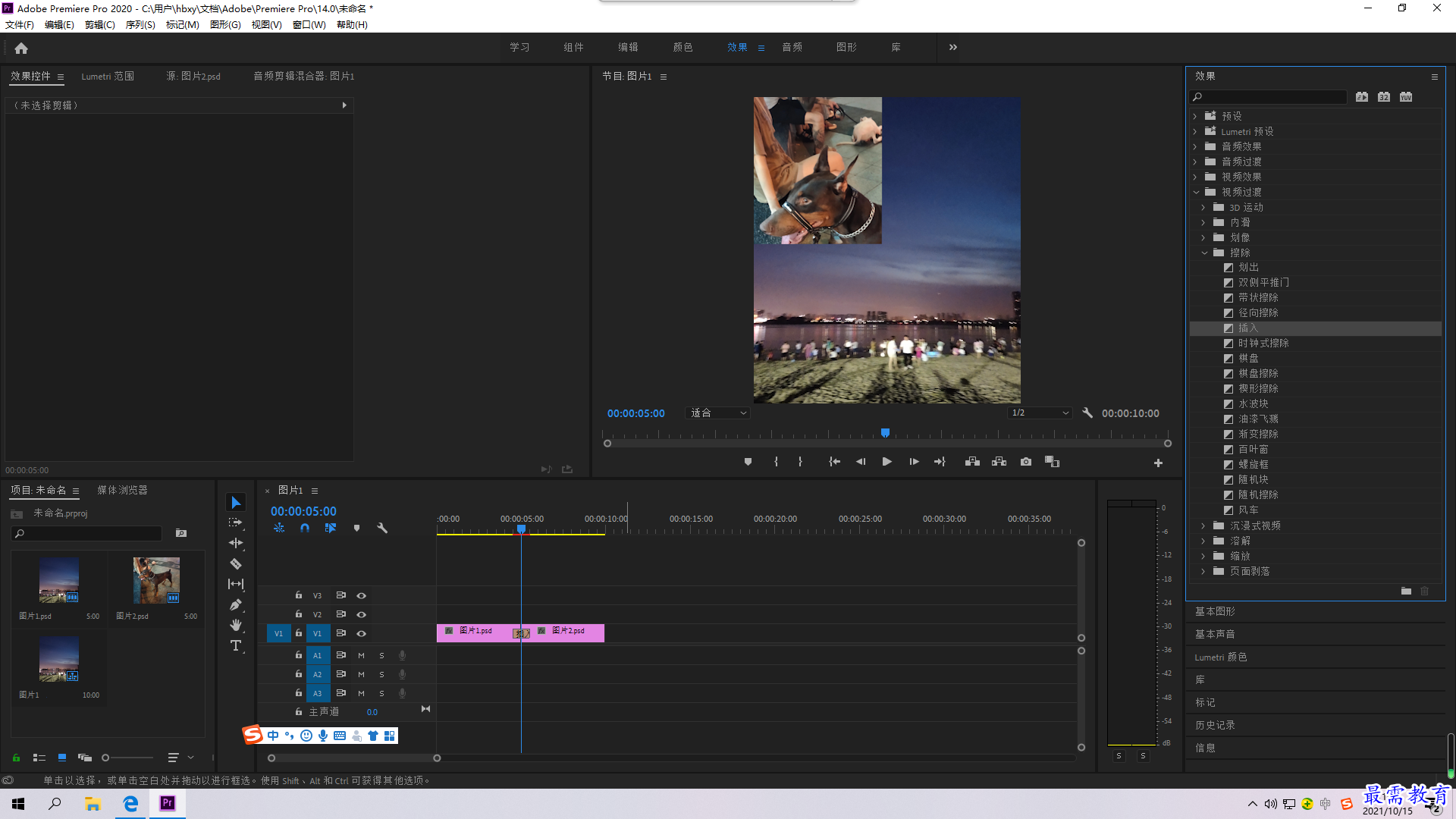Toggle track lock on V1
The width and height of the screenshot is (1456, 819).
[299, 632]
